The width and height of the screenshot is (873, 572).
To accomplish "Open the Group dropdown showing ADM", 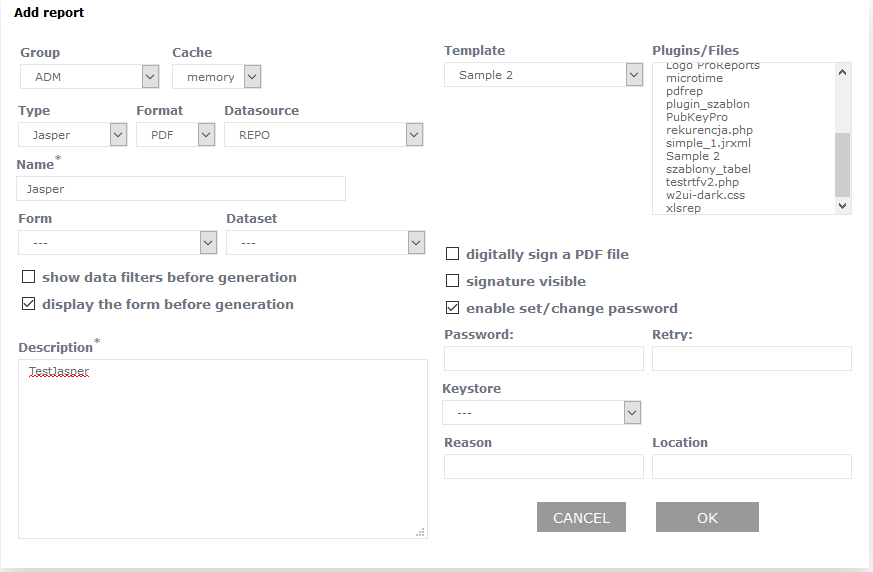I will (90, 77).
